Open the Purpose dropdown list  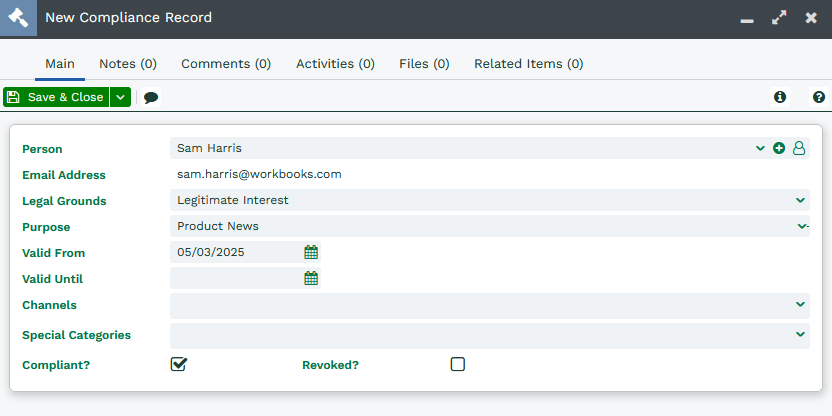point(801,226)
